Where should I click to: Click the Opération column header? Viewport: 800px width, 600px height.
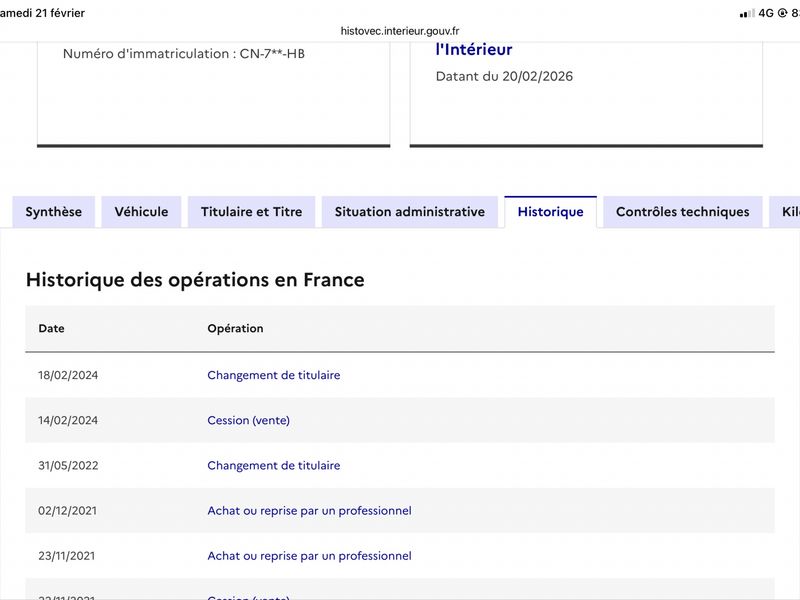pyautogui.click(x=235, y=329)
